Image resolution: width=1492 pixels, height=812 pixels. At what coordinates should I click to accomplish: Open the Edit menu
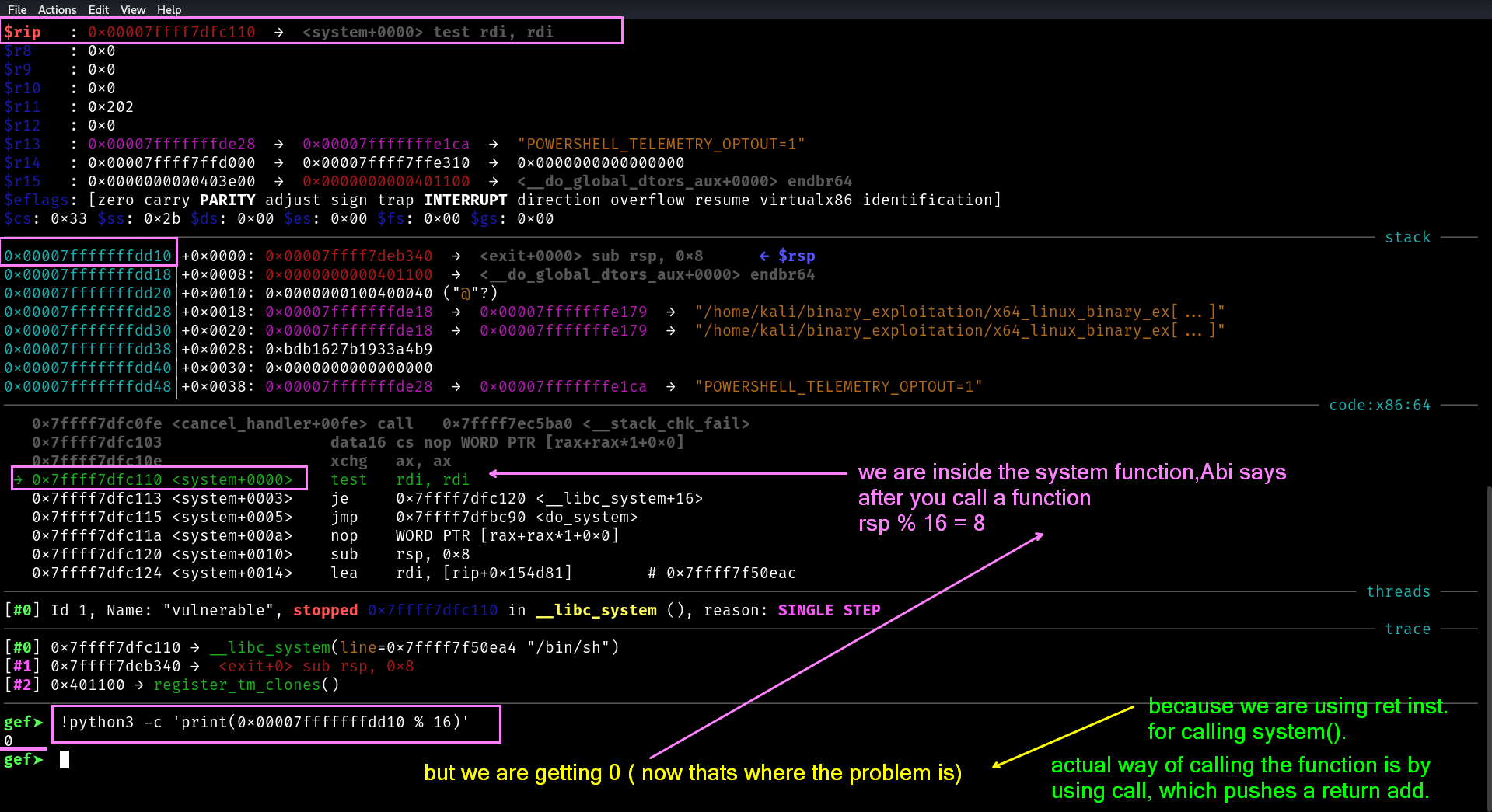99,9
